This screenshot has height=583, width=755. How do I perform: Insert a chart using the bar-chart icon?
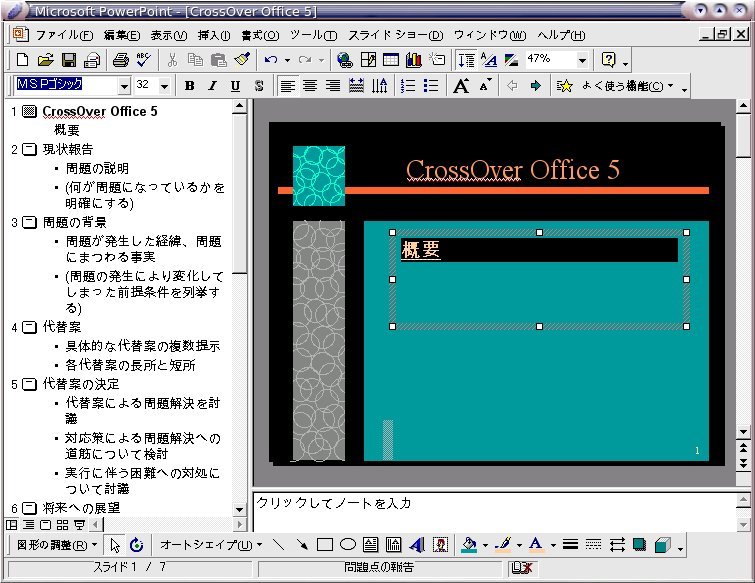click(x=414, y=60)
